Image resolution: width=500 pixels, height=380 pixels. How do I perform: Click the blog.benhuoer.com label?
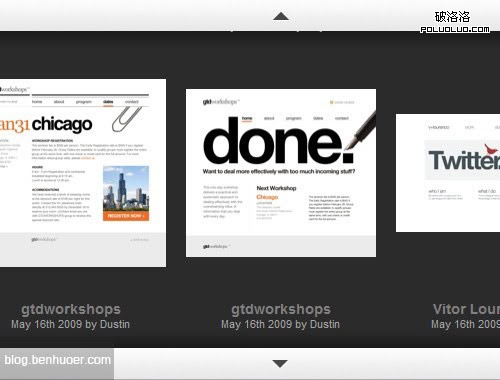57,360
